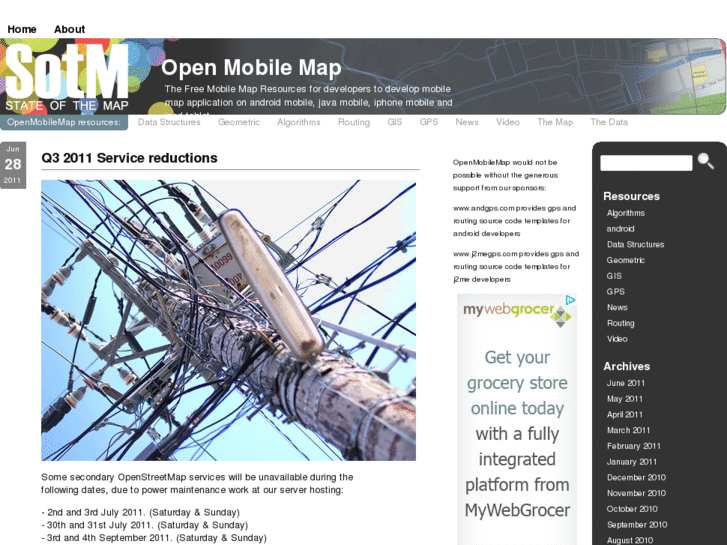
Task: Open the Q3 2011 Service reductions post title
Action: 129,158
